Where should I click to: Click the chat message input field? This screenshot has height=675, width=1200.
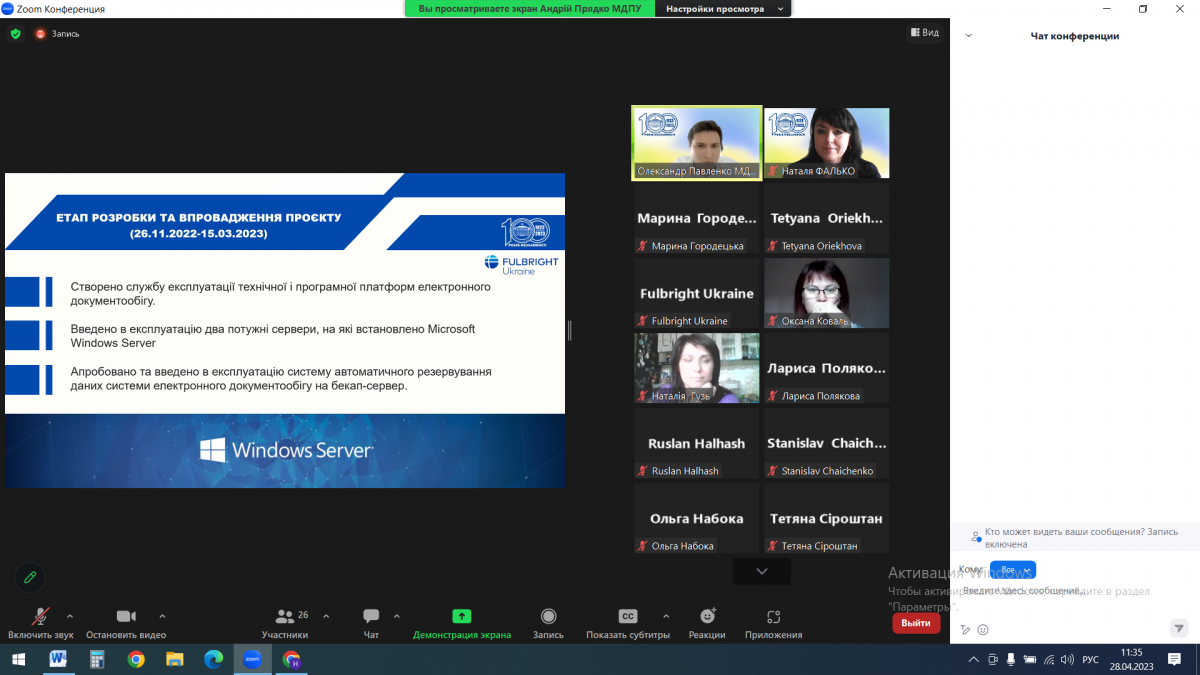click(1060, 591)
